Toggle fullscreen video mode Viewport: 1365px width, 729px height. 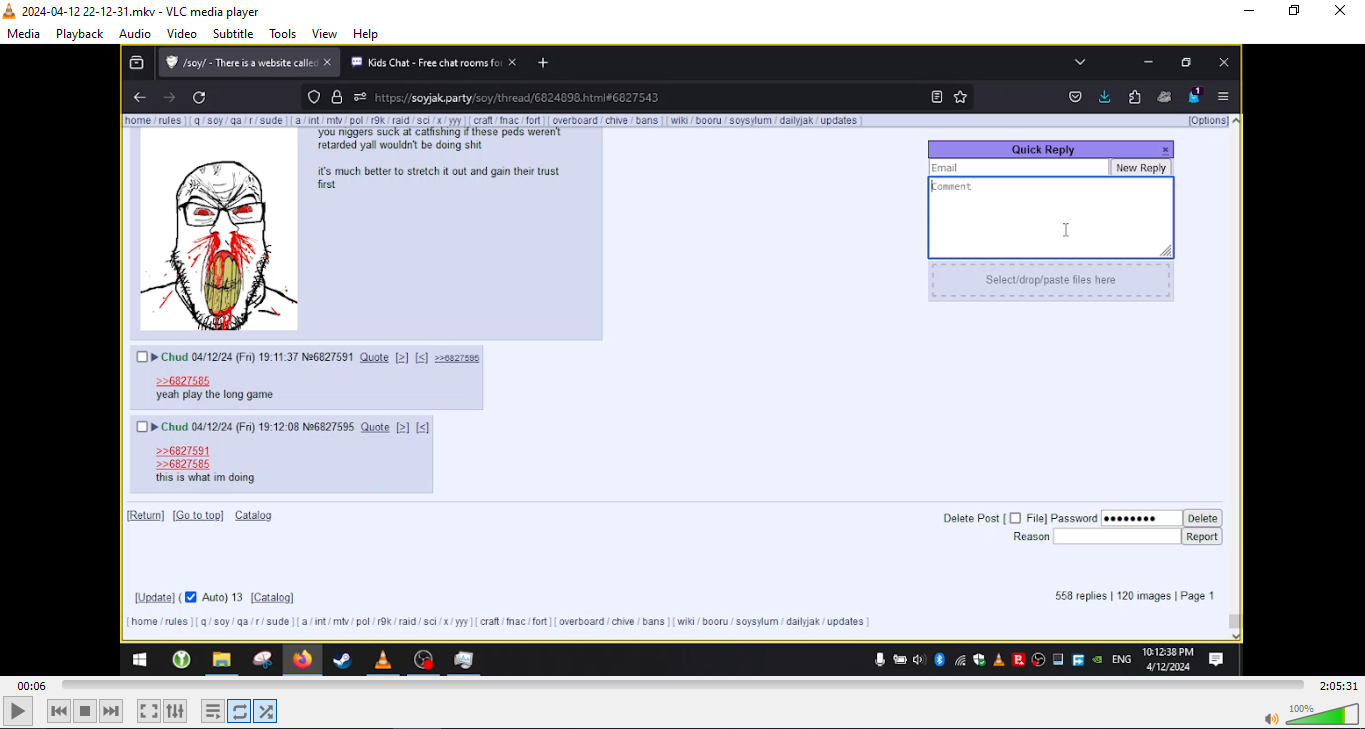(x=148, y=711)
